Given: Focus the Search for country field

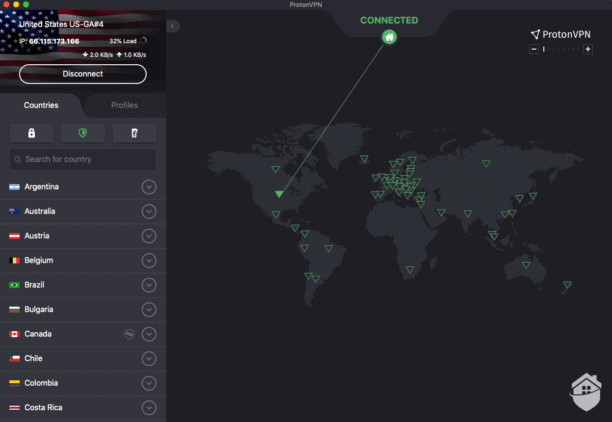Looking at the screenshot, I should pos(83,159).
